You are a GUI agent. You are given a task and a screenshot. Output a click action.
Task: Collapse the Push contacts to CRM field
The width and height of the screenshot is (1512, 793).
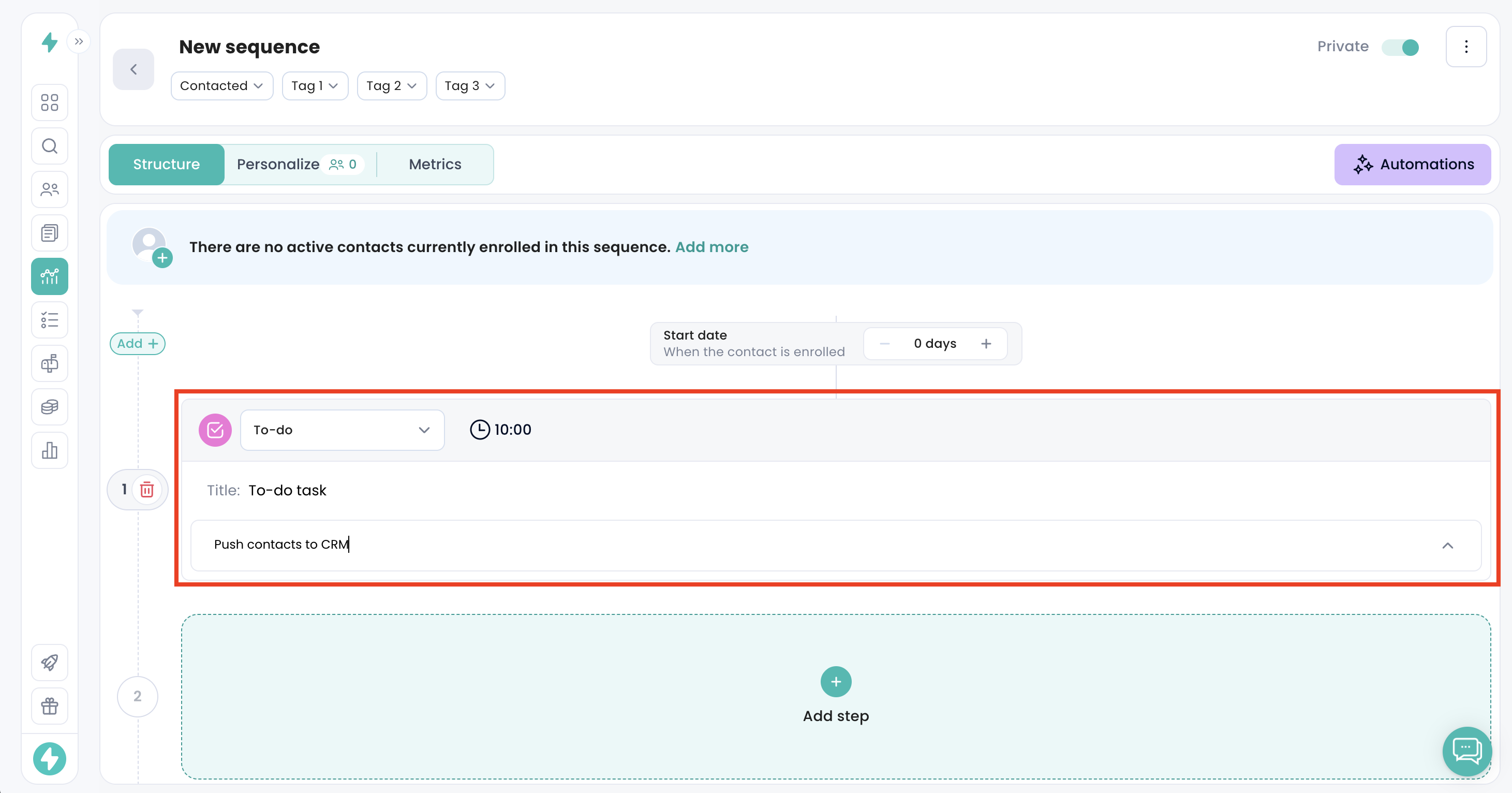[1447, 546]
